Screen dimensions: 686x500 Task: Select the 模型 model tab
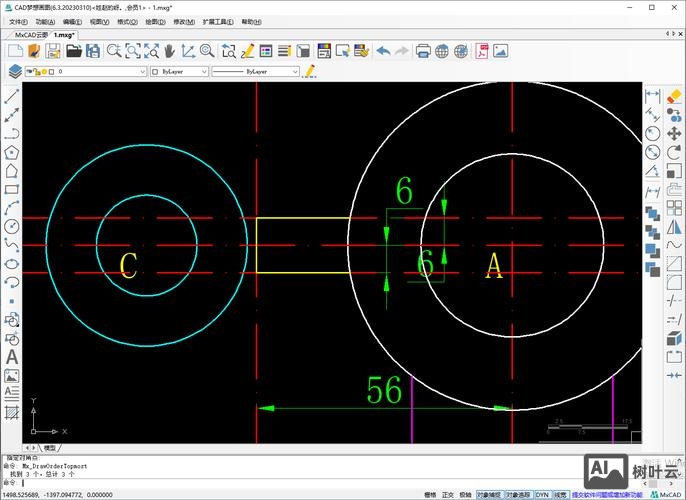click(50, 448)
